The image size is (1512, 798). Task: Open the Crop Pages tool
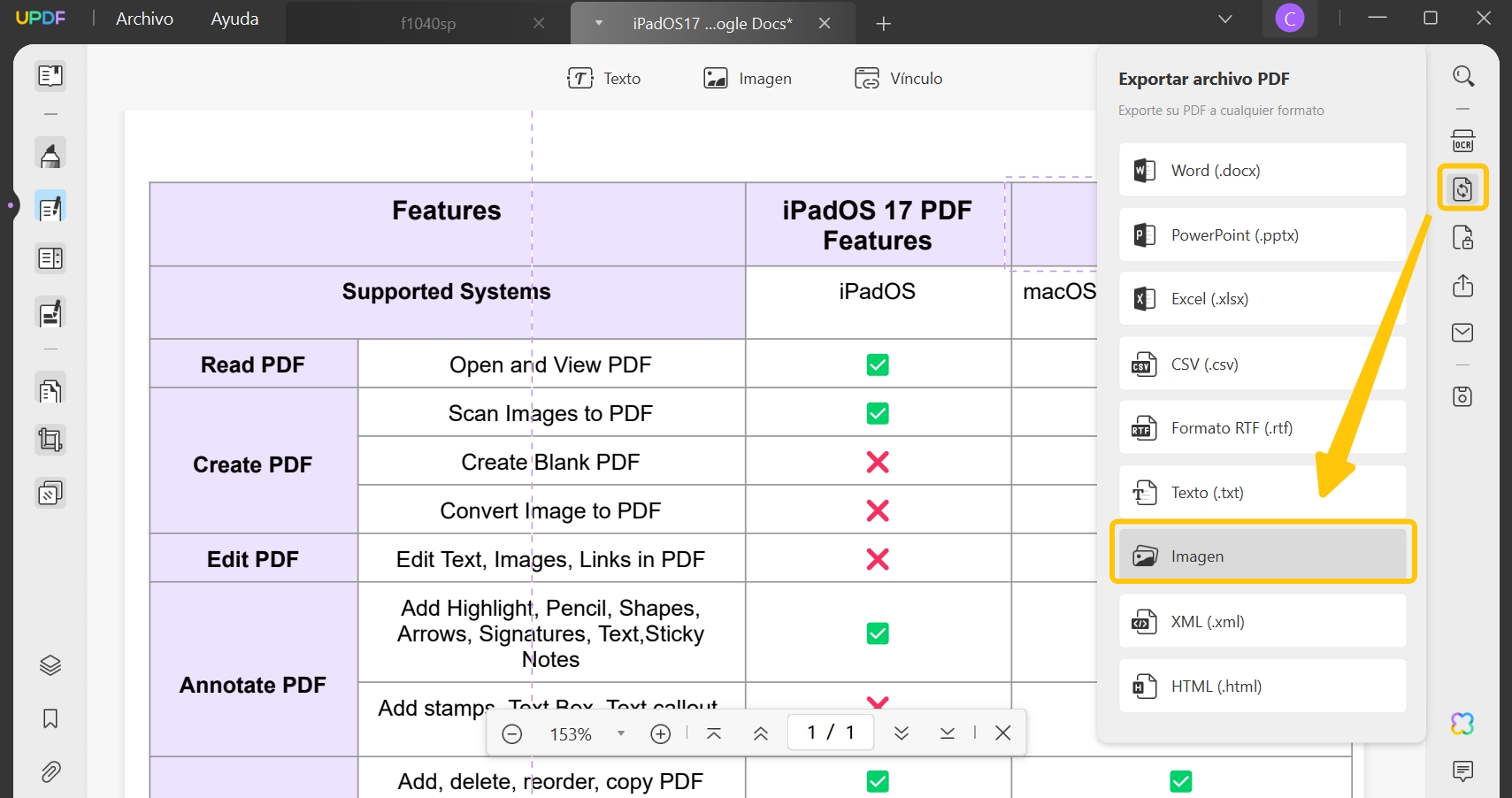(50, 440)
